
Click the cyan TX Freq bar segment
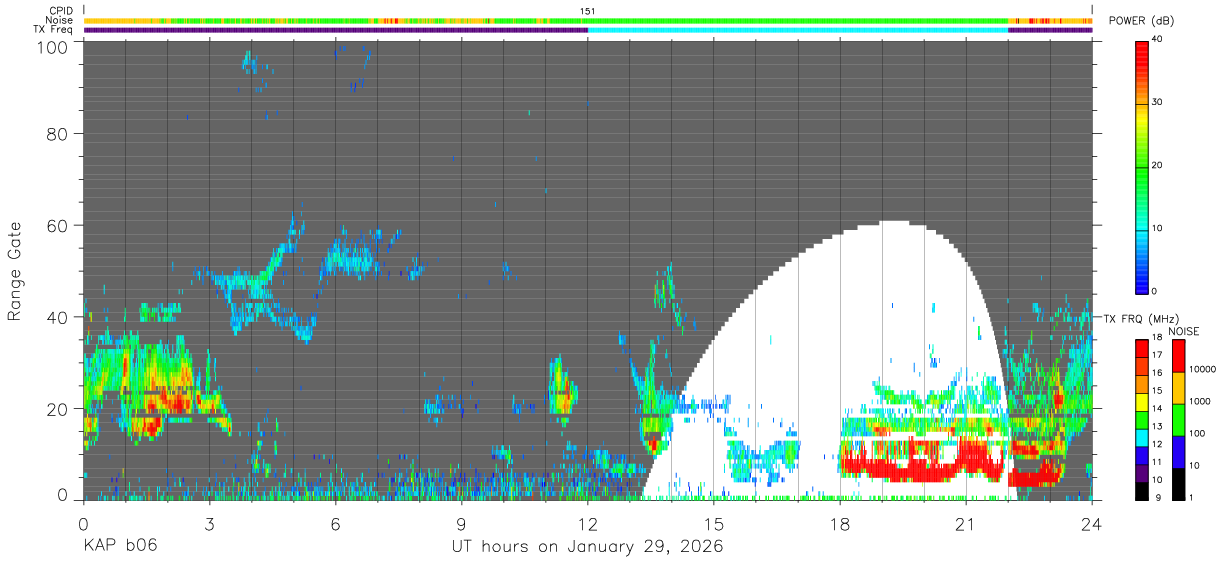[798, 30]
